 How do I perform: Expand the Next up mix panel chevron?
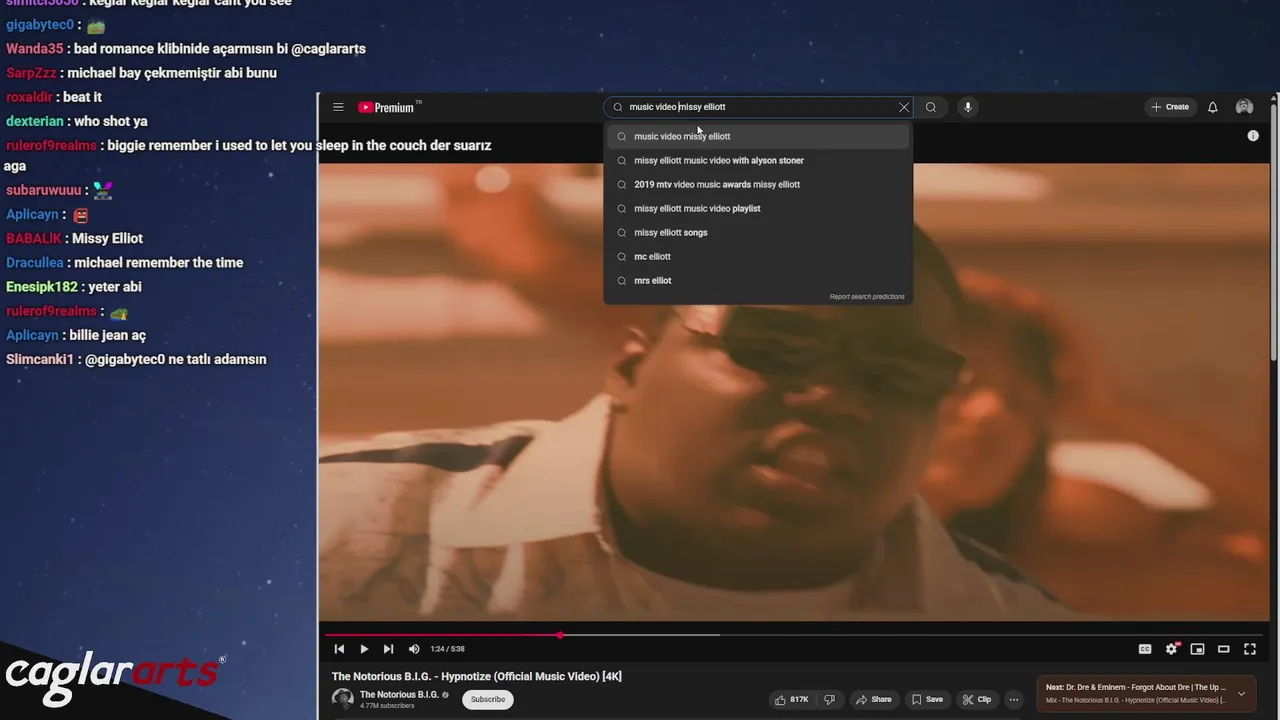1242,693
